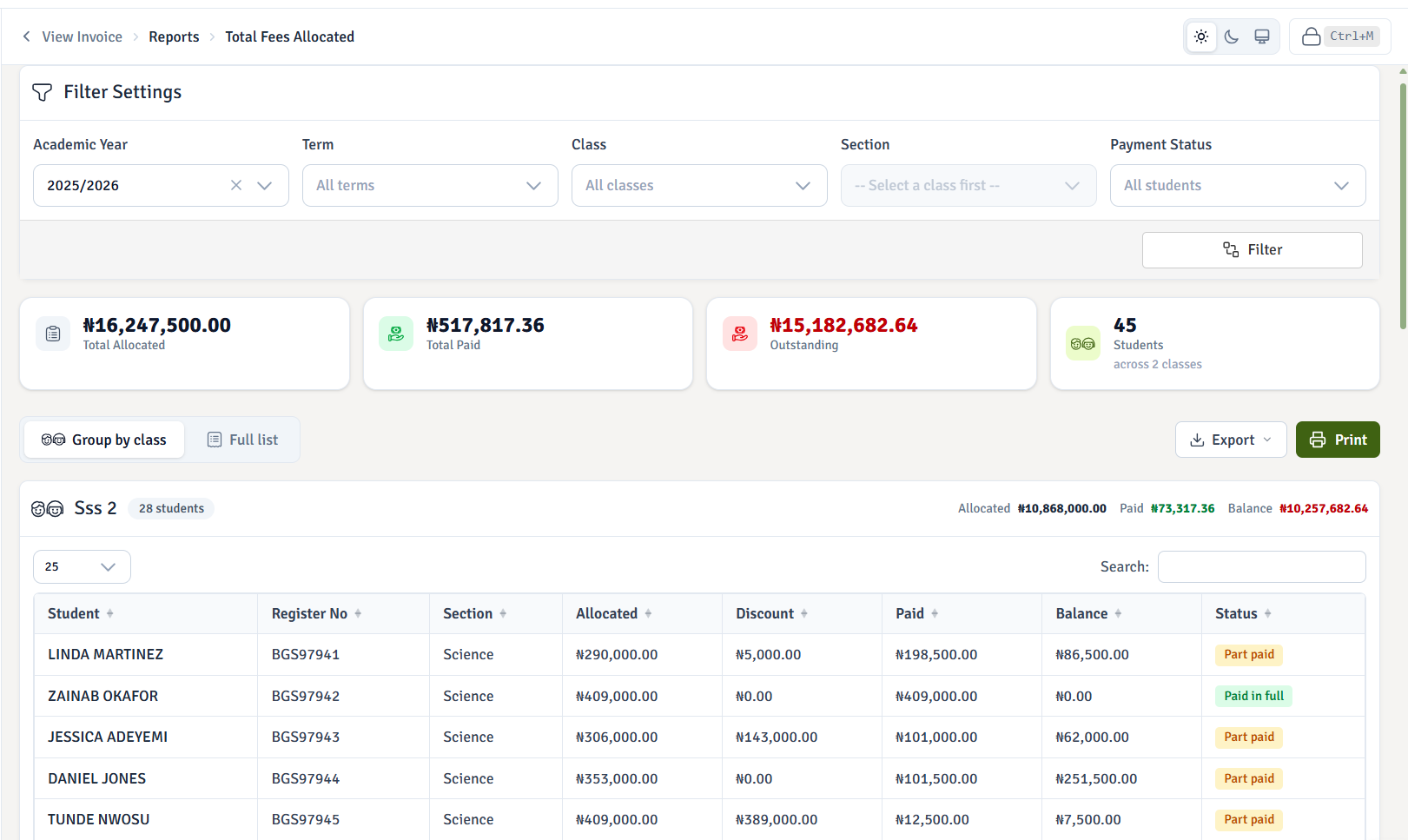Screen dimensions: 1408x840
Task: Click the Outstanding red icon
Action: pos(740,334)
